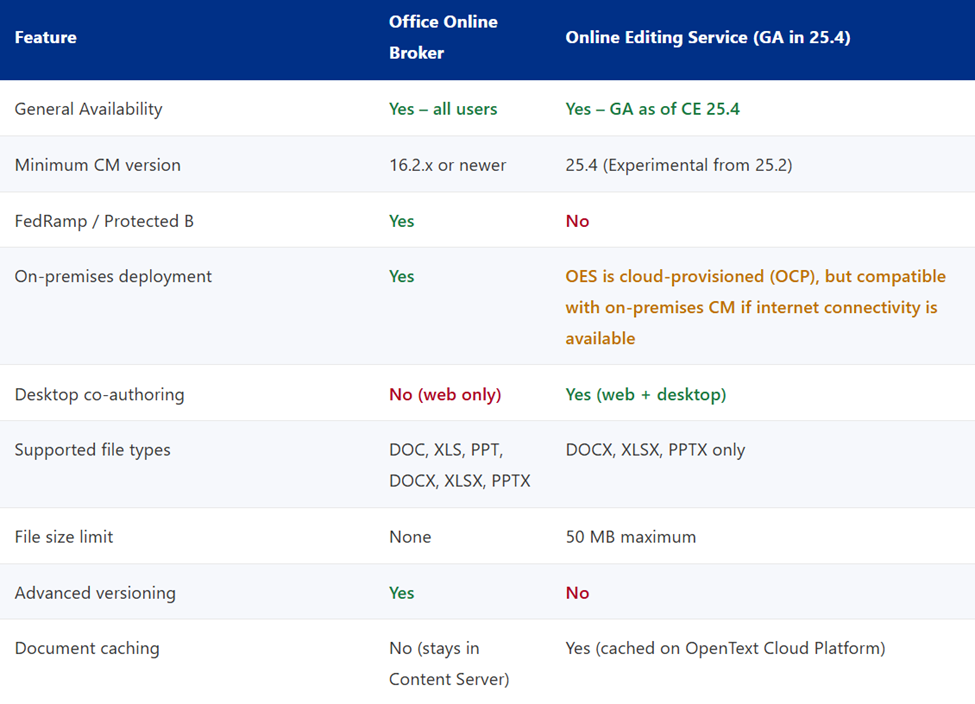Screen dimensions: 975x704
Task: Click the "25.4 (Experimental from 25.2)" cell
Action: (678, 165)
